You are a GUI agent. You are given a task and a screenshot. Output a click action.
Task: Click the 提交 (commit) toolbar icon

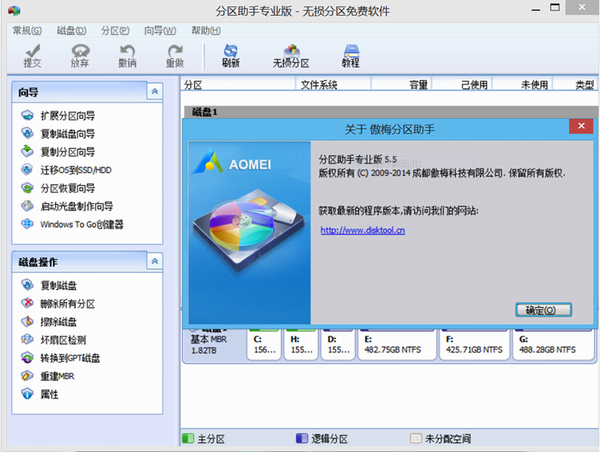click(32, 51)
